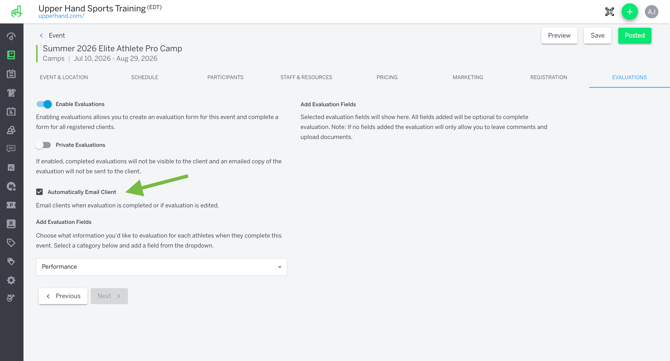Switch to the Event & Location tab
Screen dimensions: 670x361
(64, 77)
